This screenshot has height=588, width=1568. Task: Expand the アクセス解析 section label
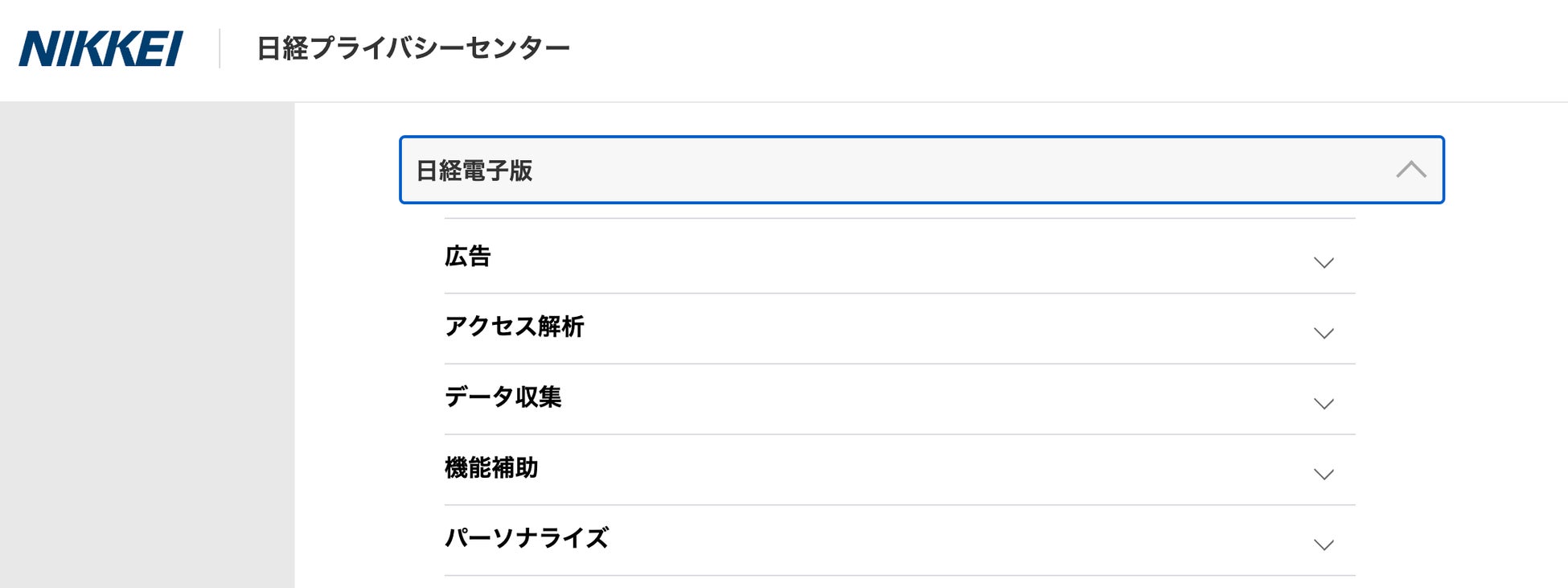point(514,327)
